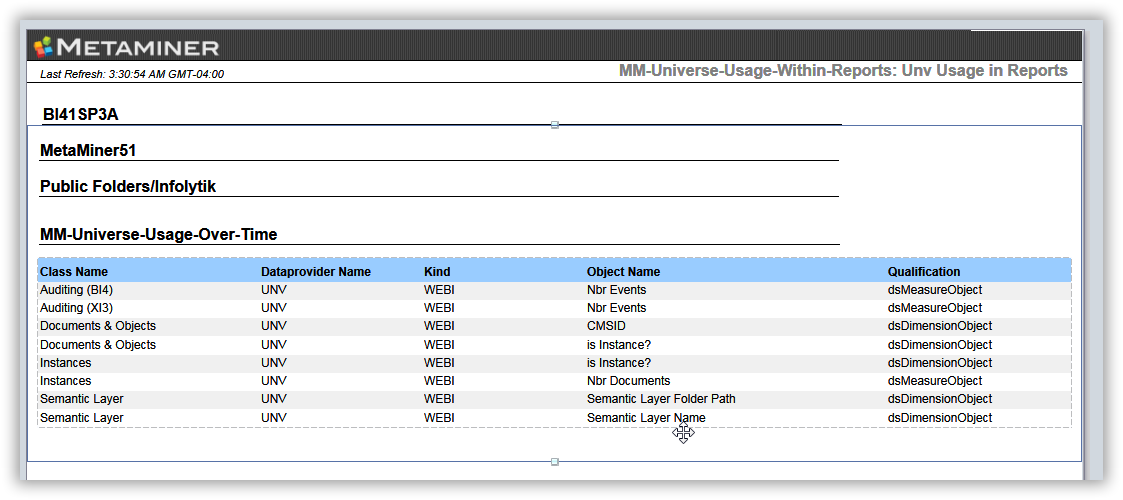This screenshot has width=1123, height=500.
Task: Select is Instance? in Documents & Objects row
Action: (x=619, y=345)
